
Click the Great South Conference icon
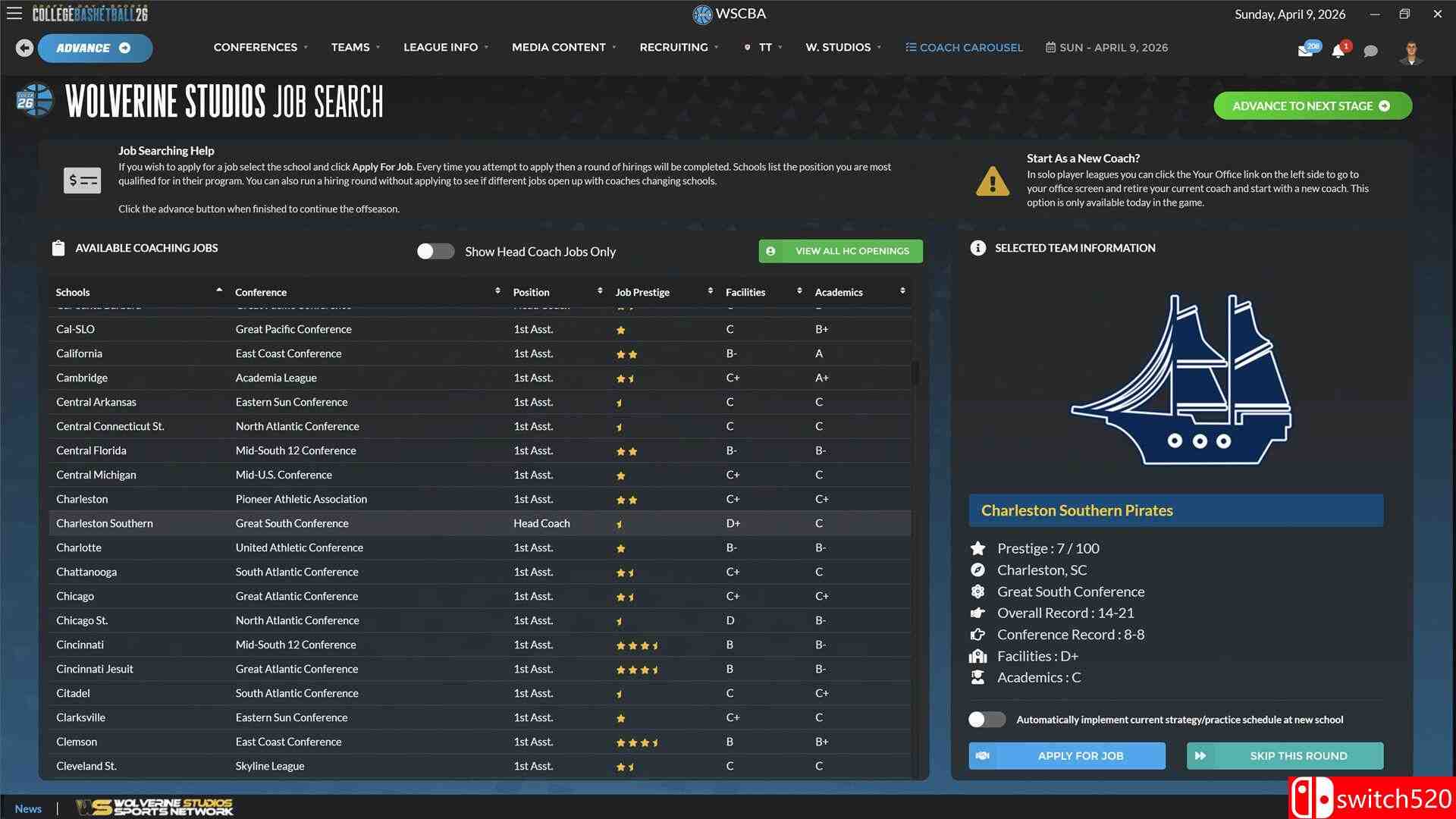pos(977,591)
